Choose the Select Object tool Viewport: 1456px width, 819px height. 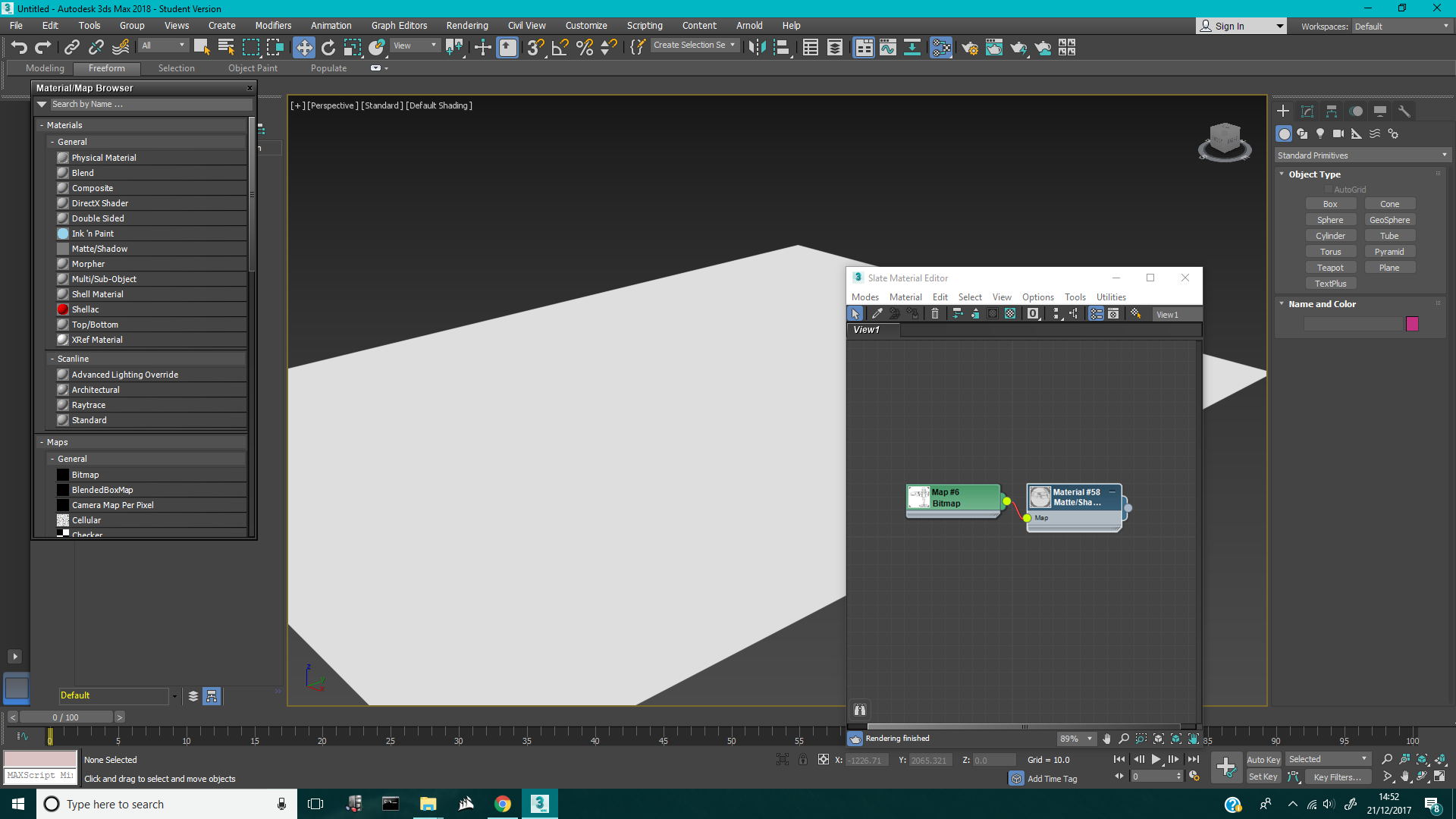(x=202, y=47)
